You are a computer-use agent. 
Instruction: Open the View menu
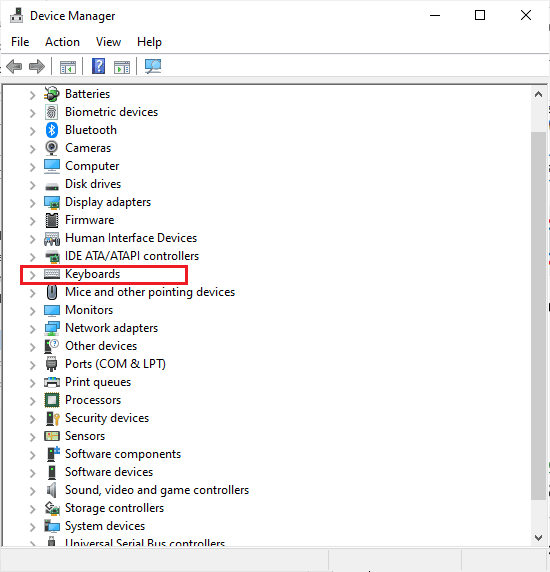[108, 42]
